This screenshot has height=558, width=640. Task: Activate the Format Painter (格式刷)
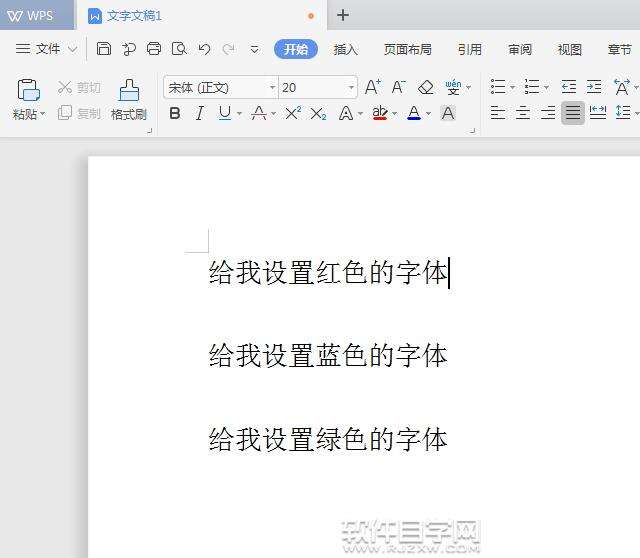tap(129, 99)
